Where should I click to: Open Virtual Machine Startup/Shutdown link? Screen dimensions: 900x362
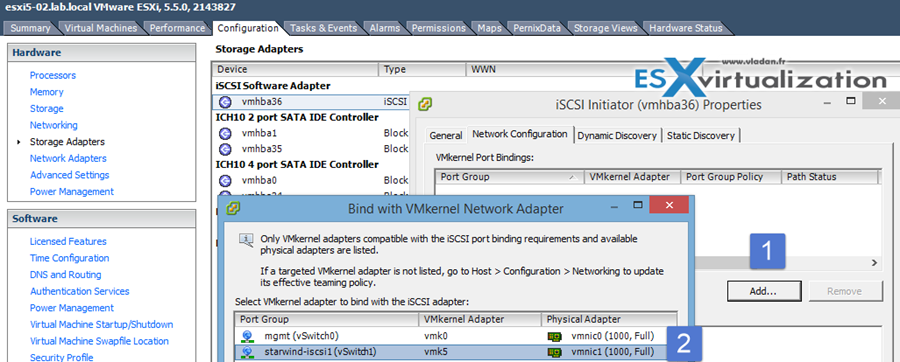point(102,325)
